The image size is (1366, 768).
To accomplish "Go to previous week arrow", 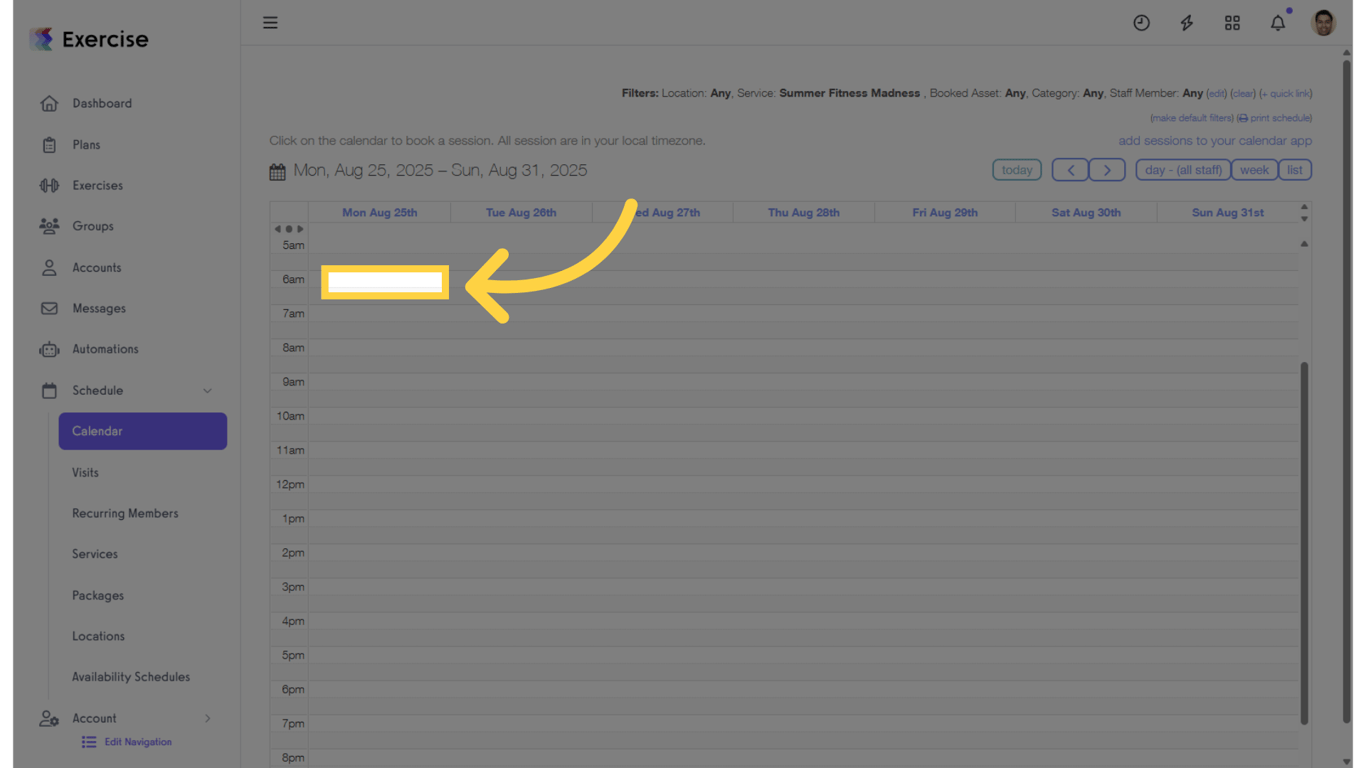I will [x=1070, y=170].
